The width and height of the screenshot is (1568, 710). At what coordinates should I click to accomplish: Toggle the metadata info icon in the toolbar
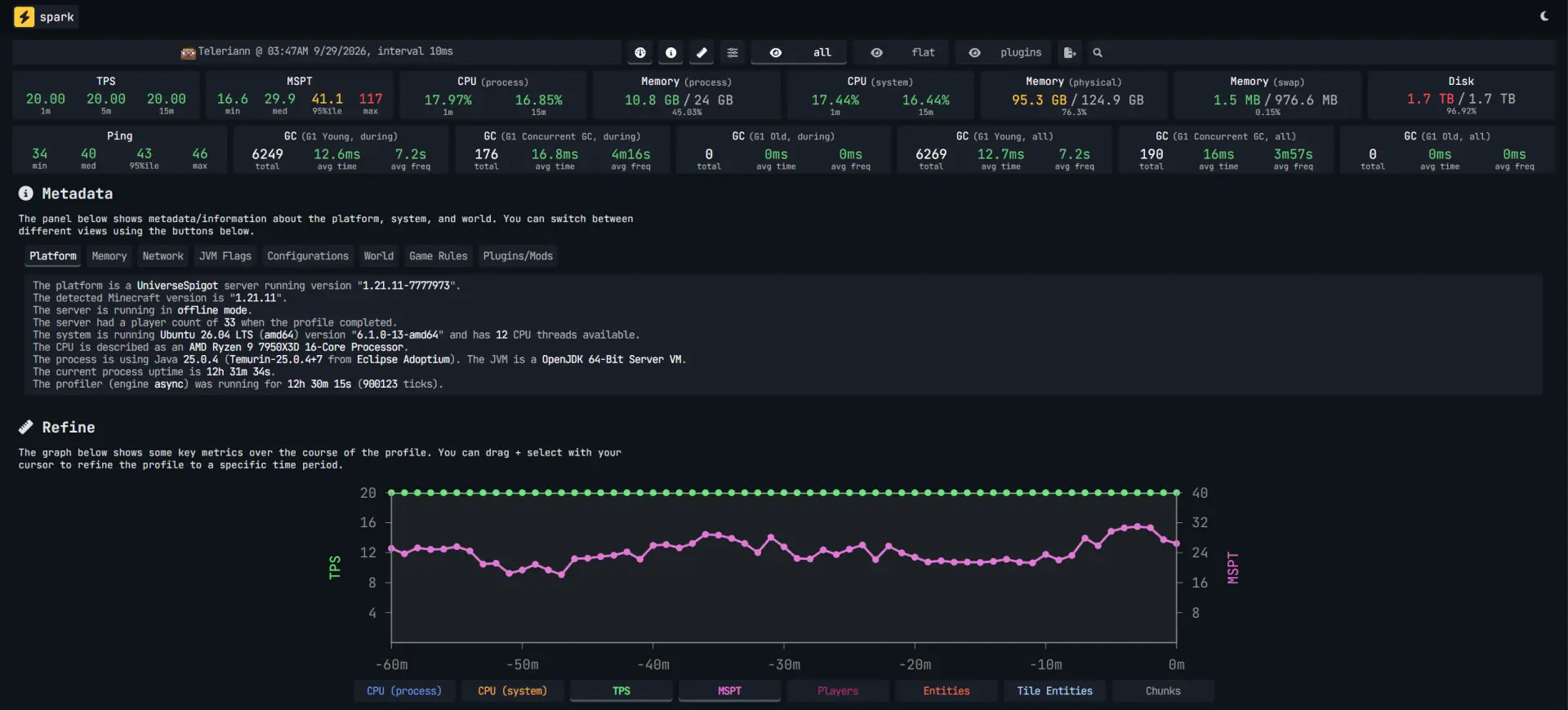[671, 52]
